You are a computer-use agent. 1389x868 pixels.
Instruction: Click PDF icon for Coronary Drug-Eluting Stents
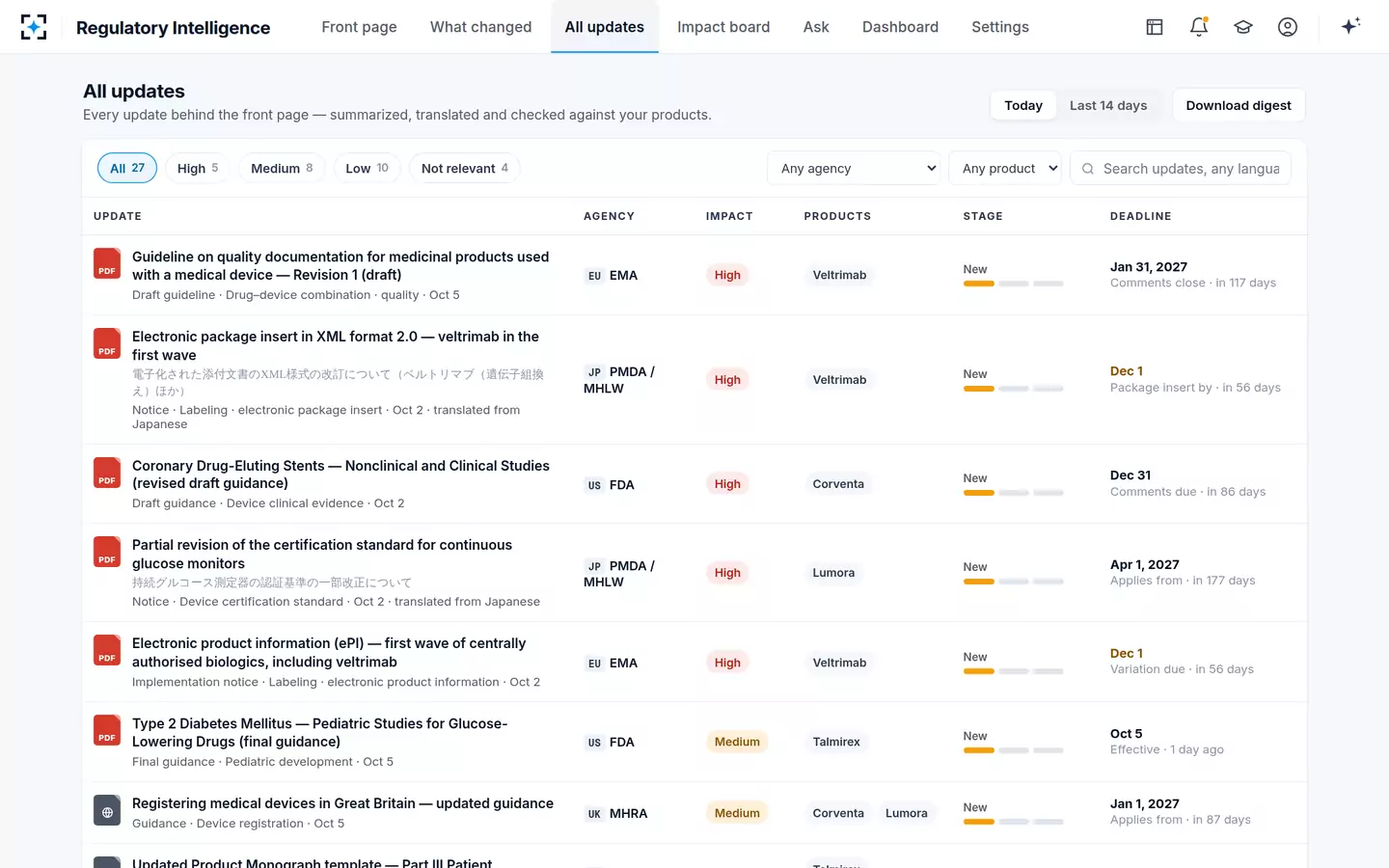(107, 473)
